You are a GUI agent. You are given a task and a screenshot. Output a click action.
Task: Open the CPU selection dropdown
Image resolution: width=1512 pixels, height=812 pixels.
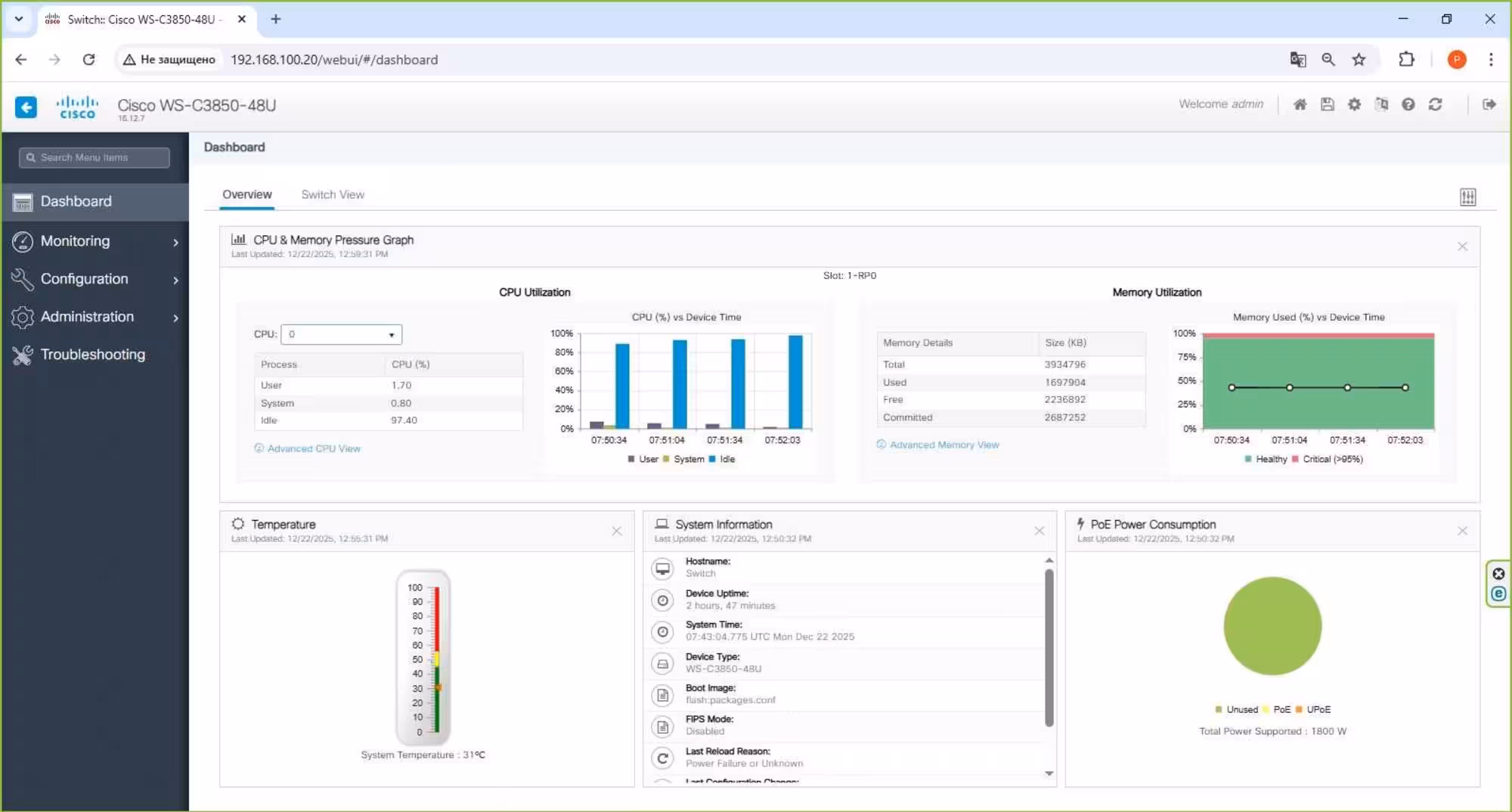pos(341,334)
